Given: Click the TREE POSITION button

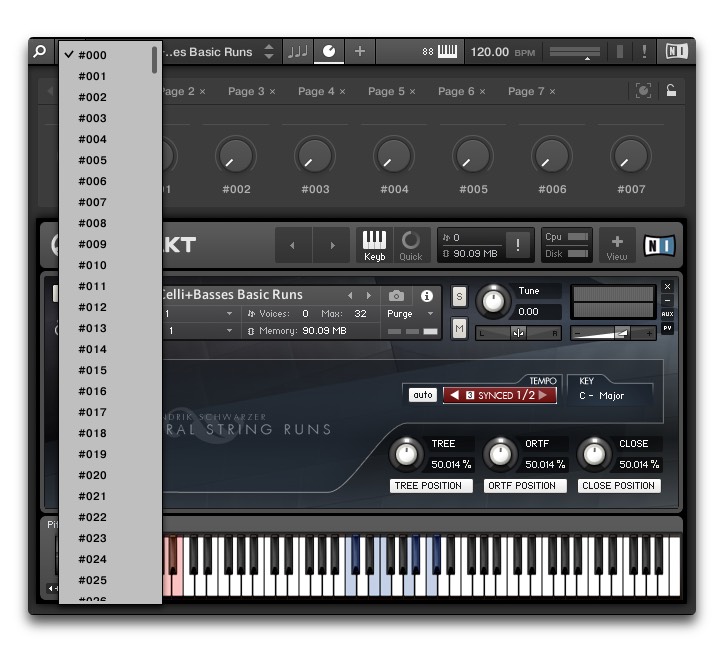Looking at the screenshot, I should (x=431, y=486).
